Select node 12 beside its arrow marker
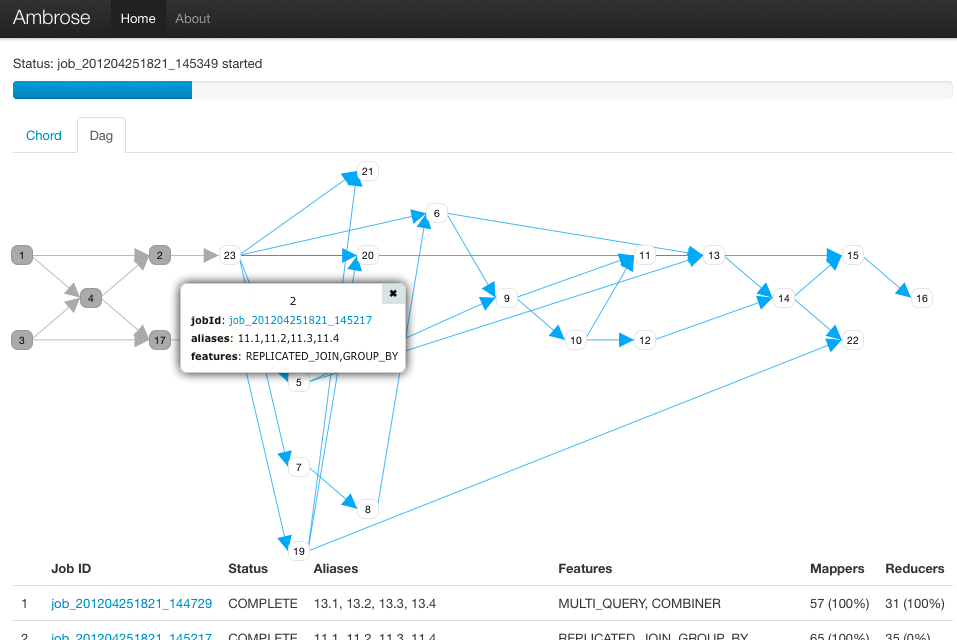This screenshot has height=640, width=957. 644,340
